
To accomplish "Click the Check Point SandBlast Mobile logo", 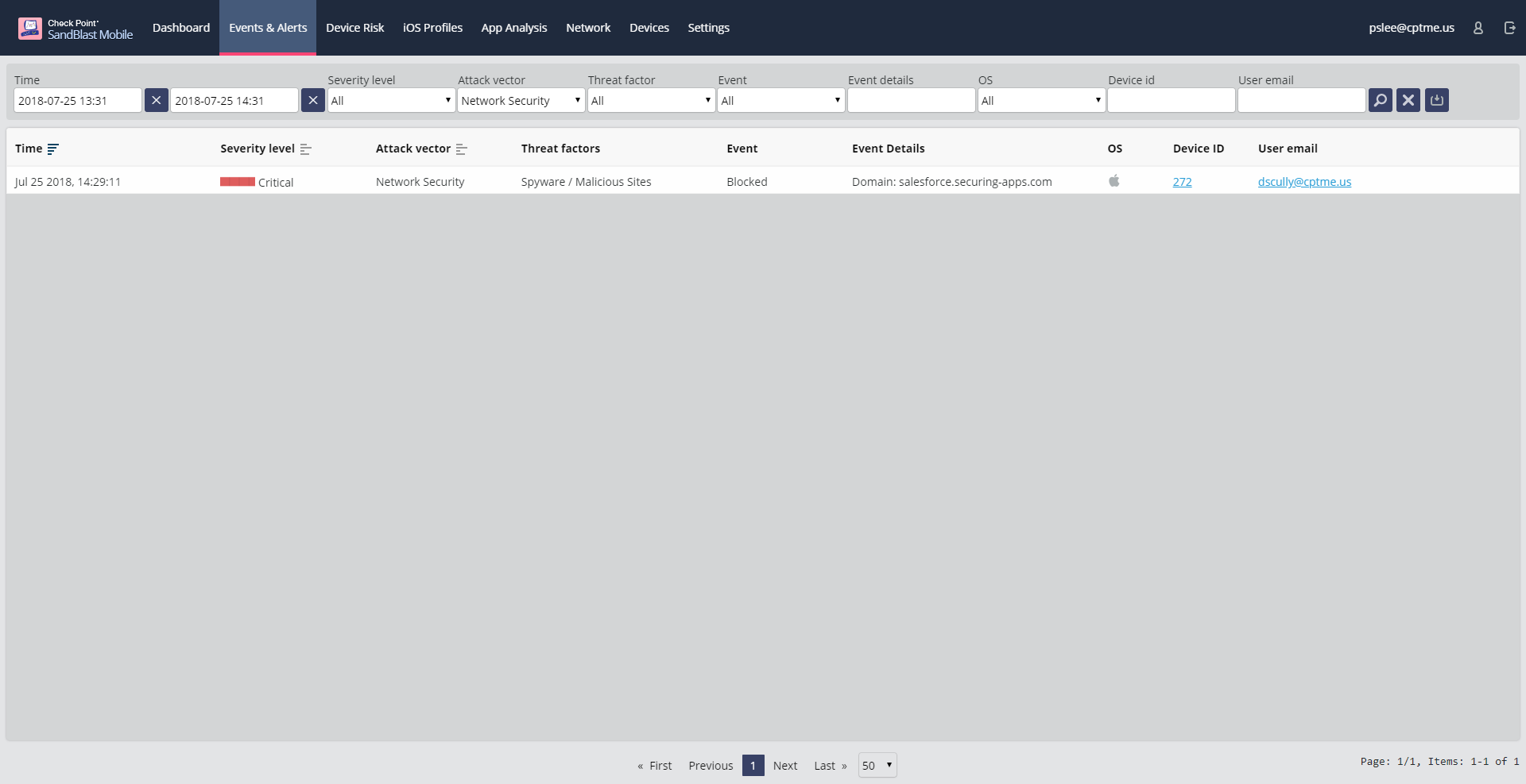I will click(76, 29).
